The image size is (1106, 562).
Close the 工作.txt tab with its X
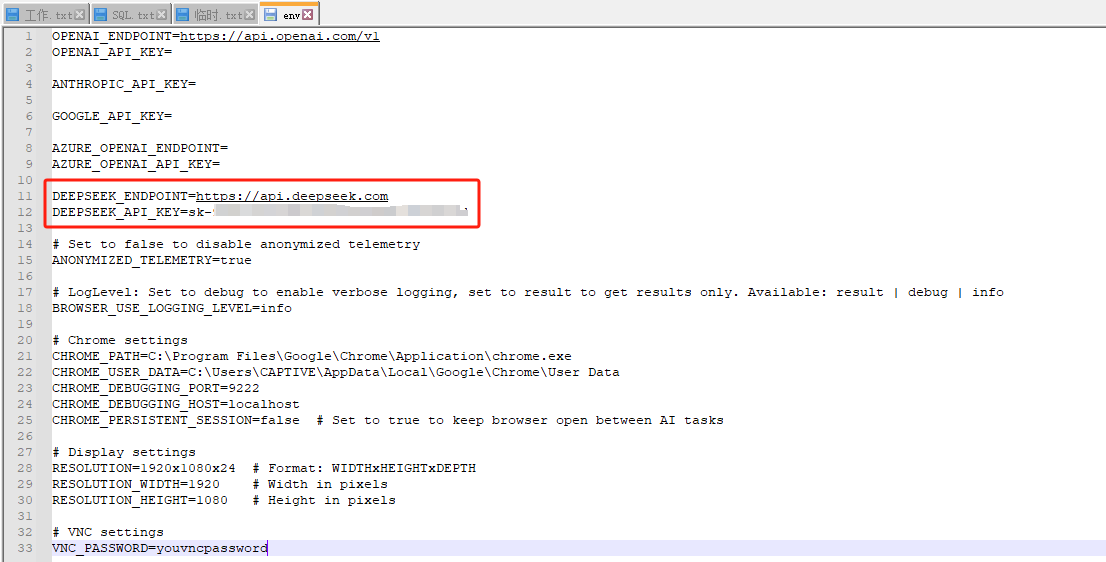click(x=79, y=15)
